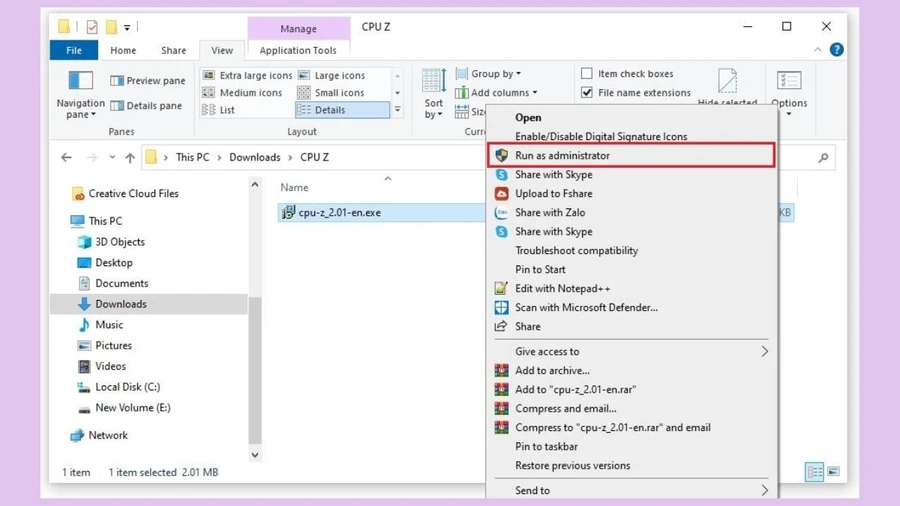The height and width of the screenshot is (506, 900).
Task: Click Downloads in the address breadcrumb
Action: point(255,157)
